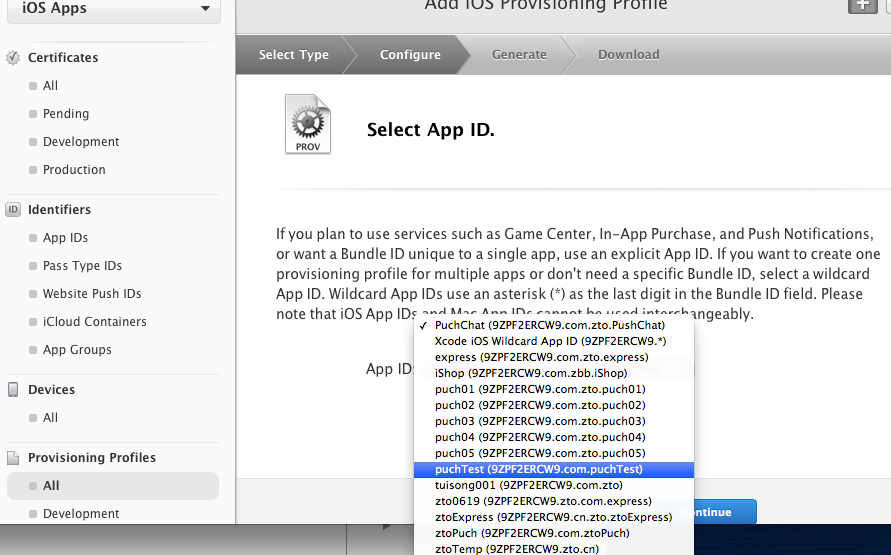The height and width of the screenshot is (555, 891).
Task: Choose puch01 app ID option
Action: point(553,389)
